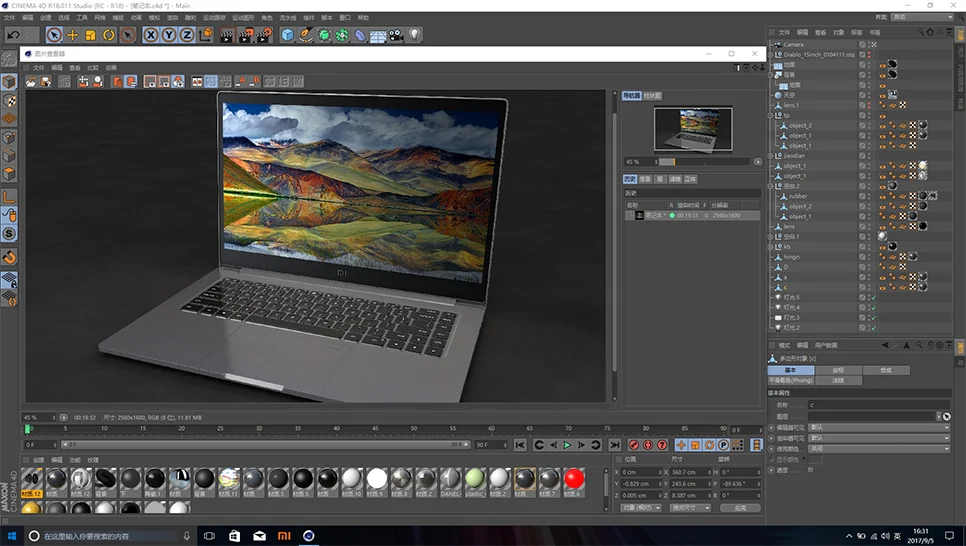Select the Move tool
The width and height of the screenshot is (966, 546).
click(x=72, y=35)
